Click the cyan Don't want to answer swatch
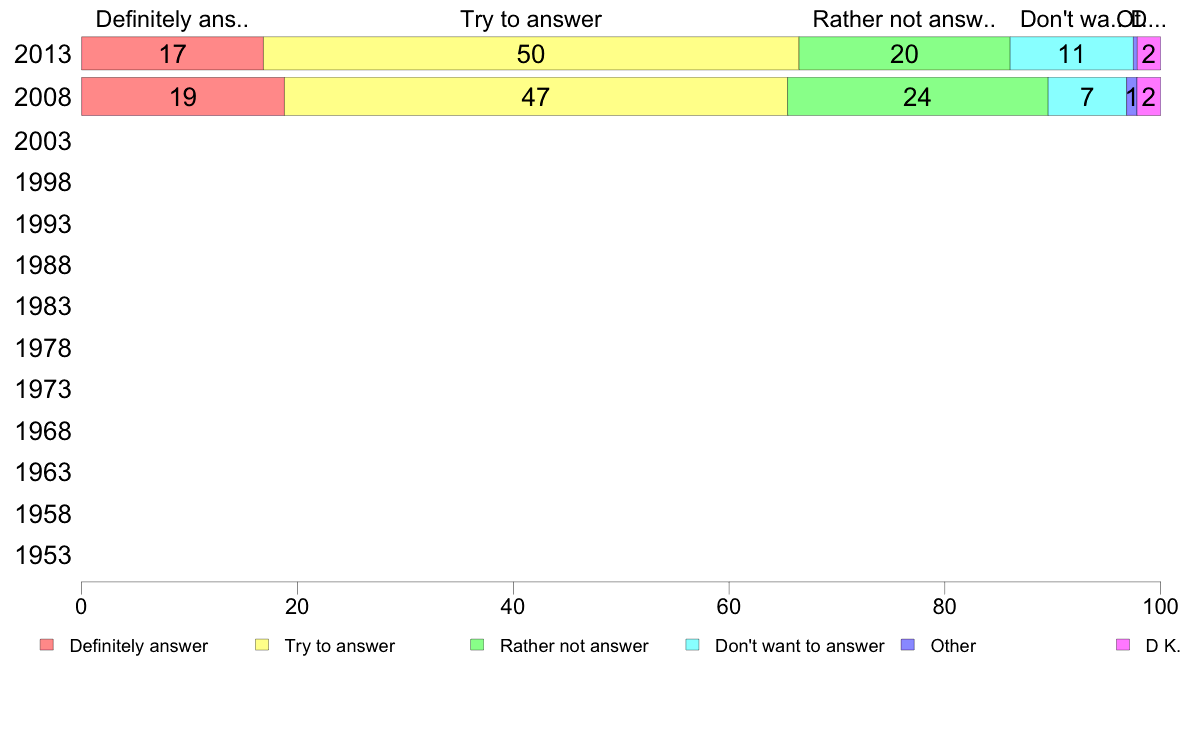Viewport: 1188px width, 736px height. 692,645
